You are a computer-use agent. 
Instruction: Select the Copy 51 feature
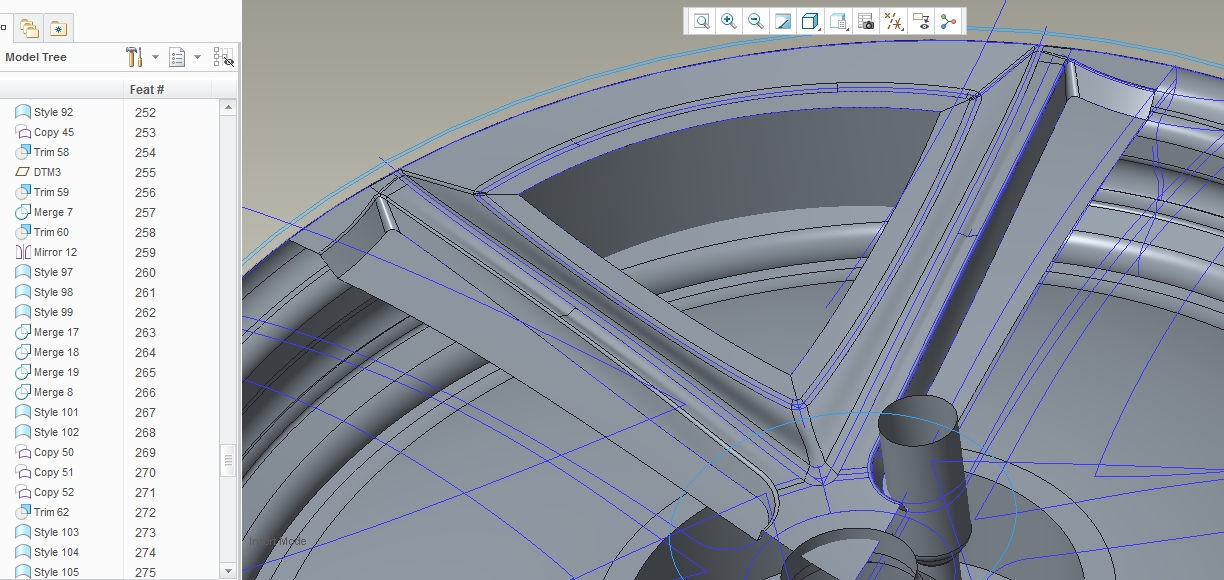pos(44,472)
